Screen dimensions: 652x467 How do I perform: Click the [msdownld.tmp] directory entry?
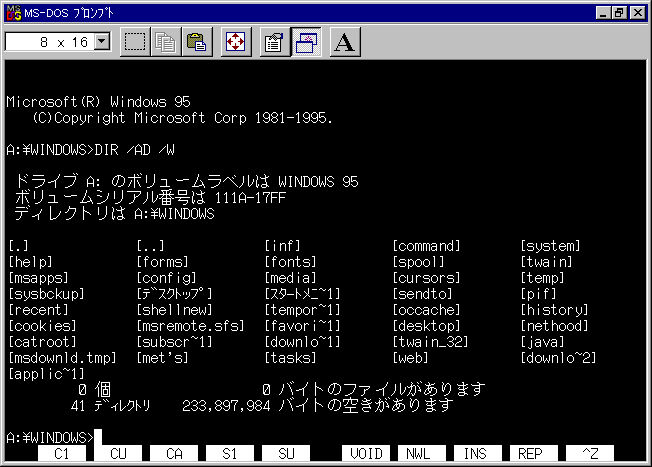tap(62, 358)
